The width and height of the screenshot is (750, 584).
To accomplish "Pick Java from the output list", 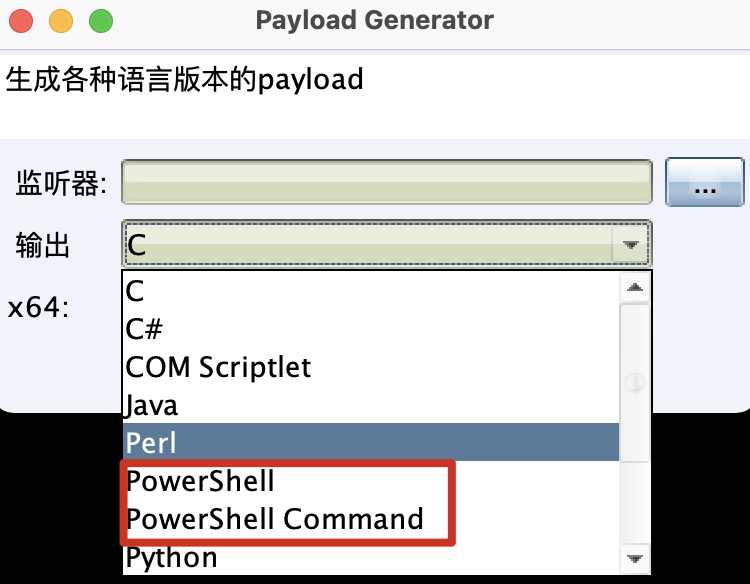I will click(x=371, y=405).
